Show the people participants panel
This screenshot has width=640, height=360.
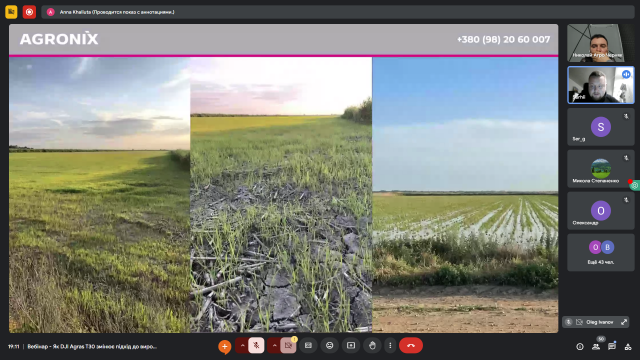click(x=596, y=347)
